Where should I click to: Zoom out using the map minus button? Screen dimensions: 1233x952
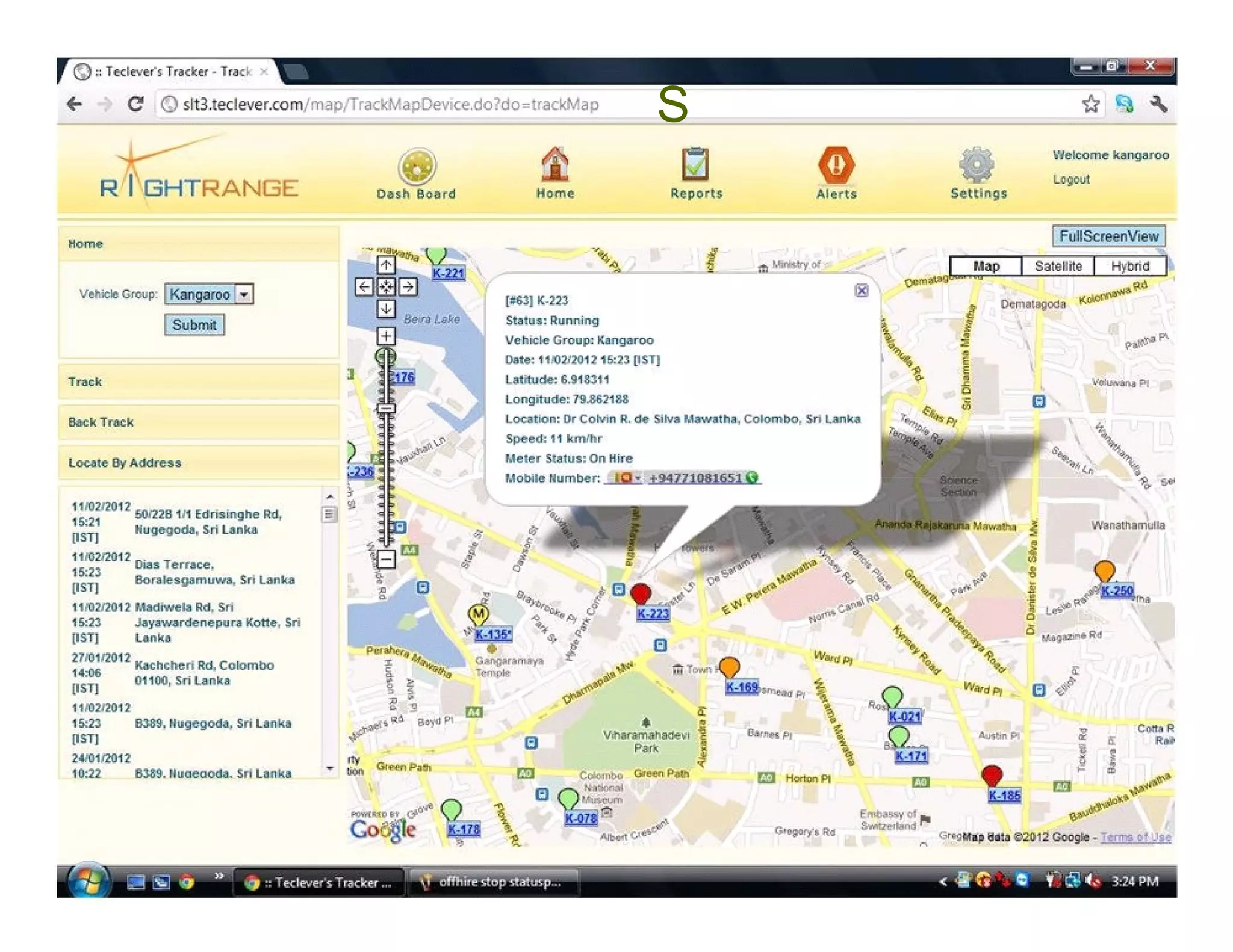[386, 559]
